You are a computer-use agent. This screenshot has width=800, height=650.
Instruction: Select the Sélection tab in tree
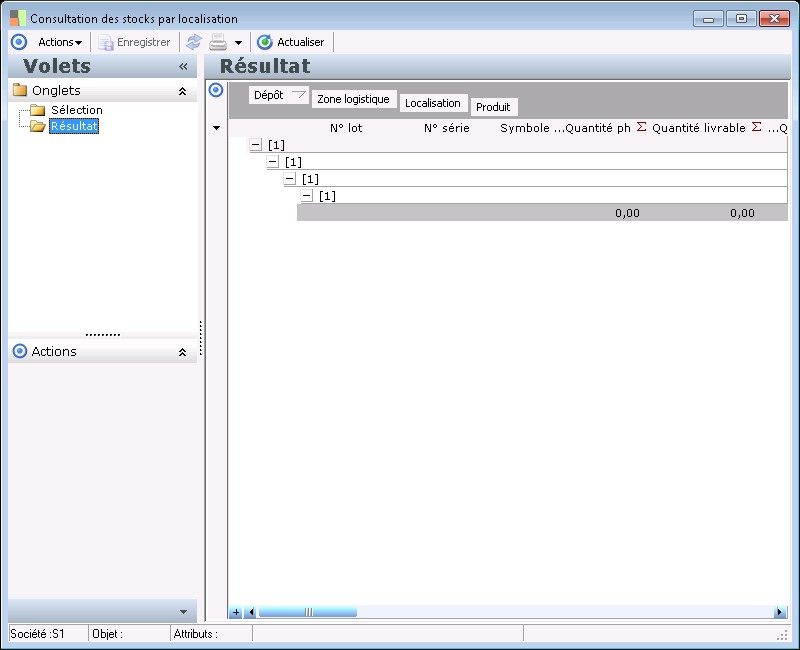click(77, 110)
